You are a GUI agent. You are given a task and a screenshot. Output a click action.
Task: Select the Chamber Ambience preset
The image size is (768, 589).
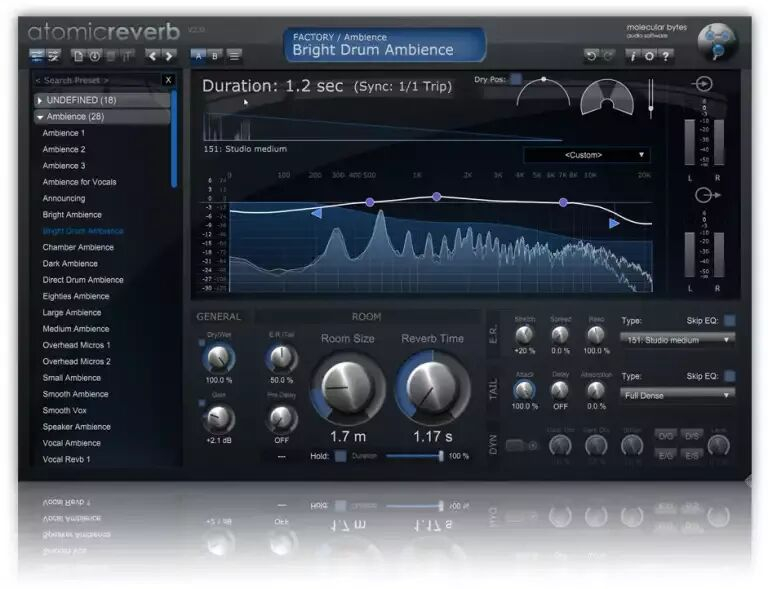point(78,247)
